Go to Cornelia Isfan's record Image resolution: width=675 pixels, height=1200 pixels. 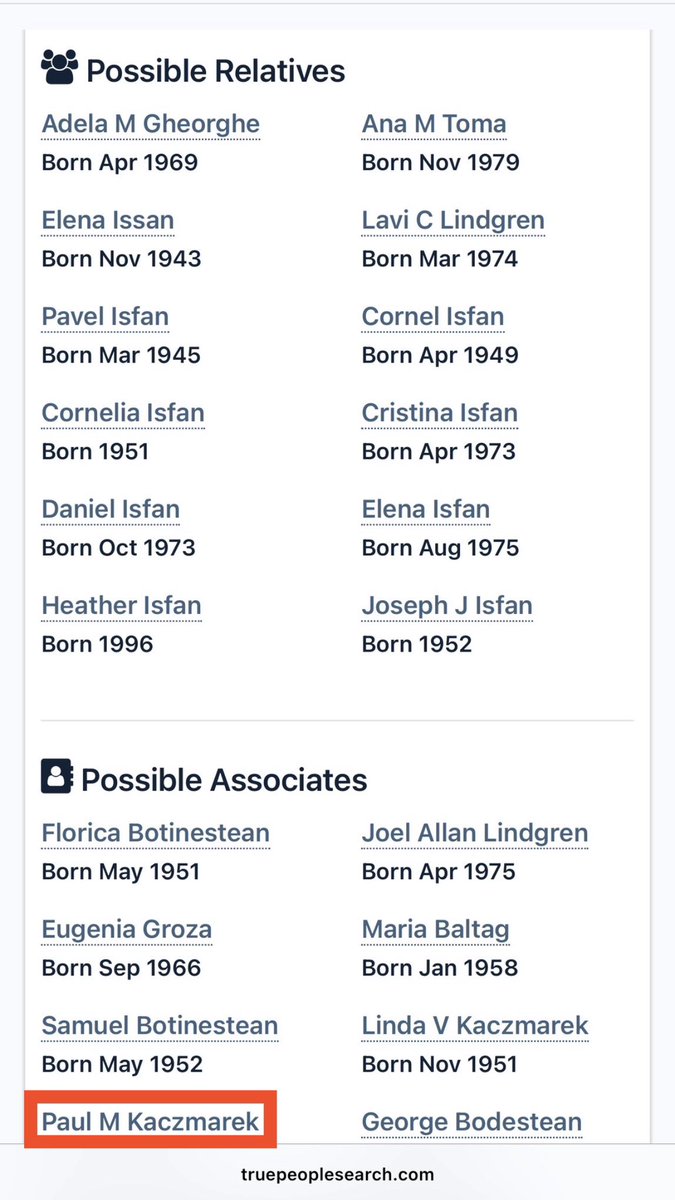[123, 413]
